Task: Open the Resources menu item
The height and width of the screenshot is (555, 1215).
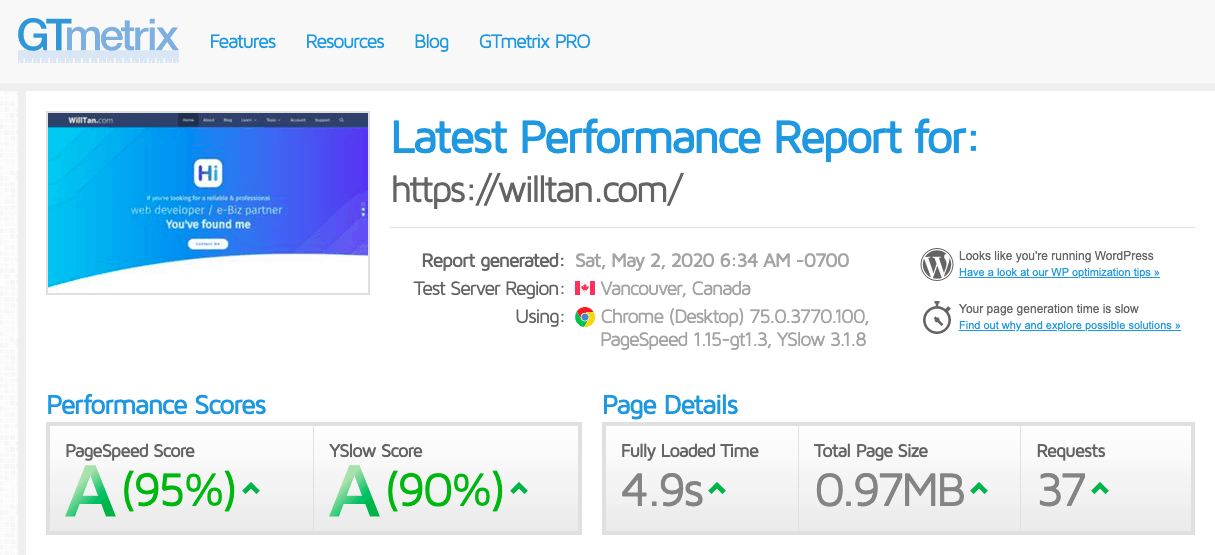Action: [345, 42]
